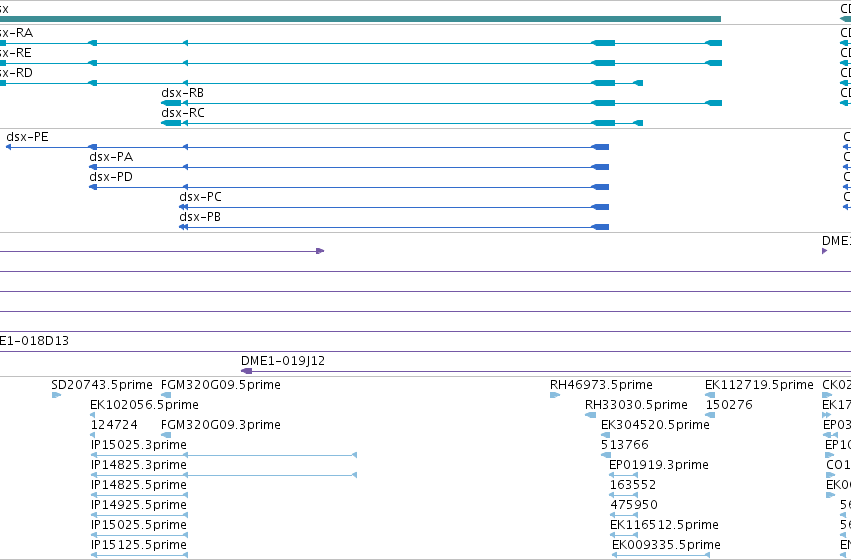Select the dsx-PC protein feature label

pyautogui.click(x=200, y=197)
